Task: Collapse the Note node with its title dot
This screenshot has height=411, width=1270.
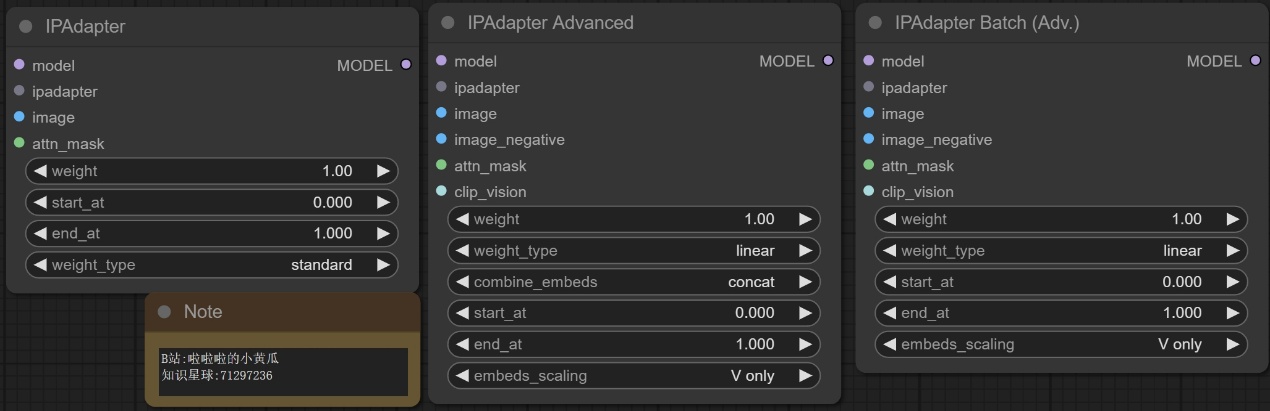Action: [164, 312]
